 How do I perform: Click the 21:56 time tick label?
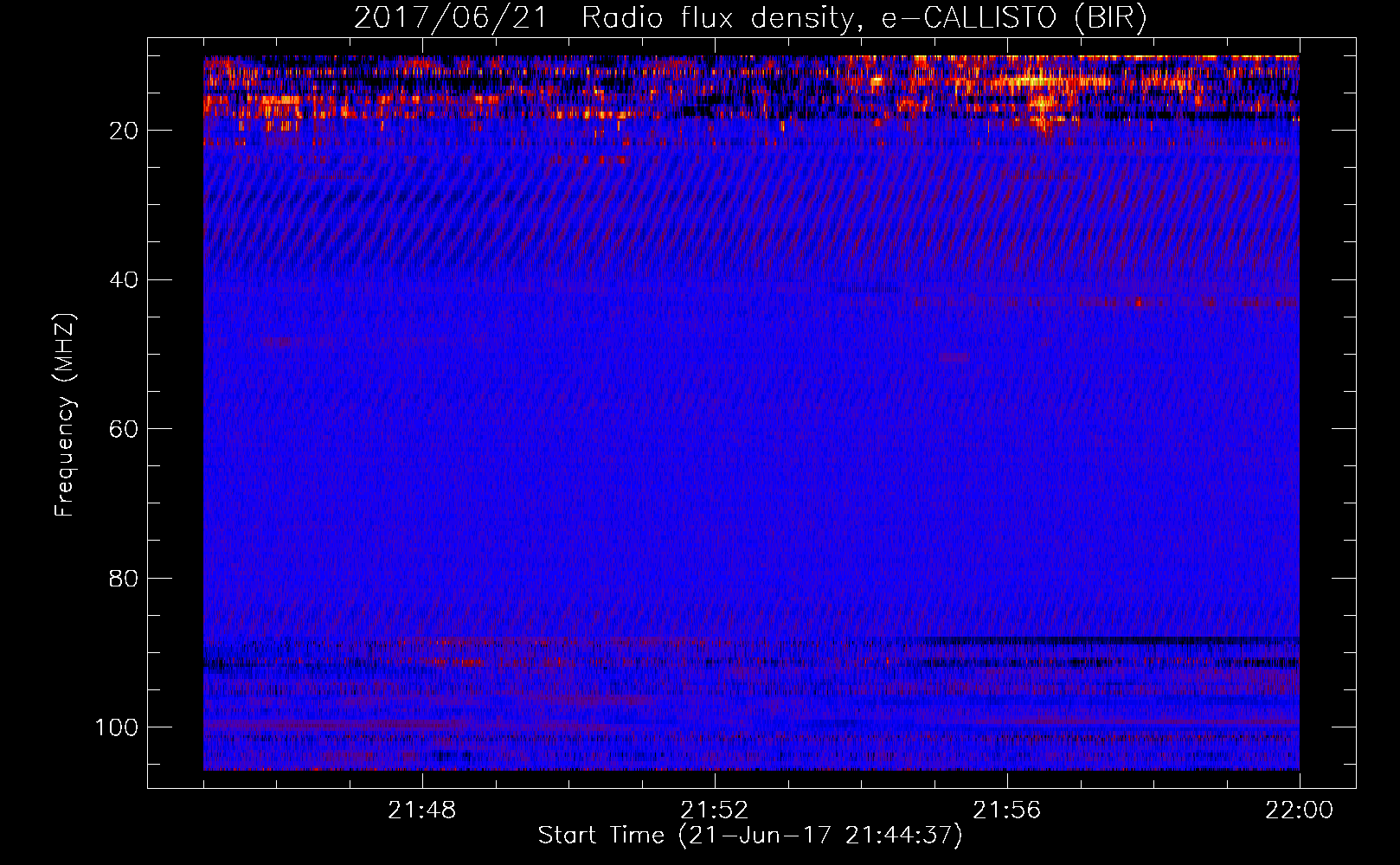1007,811
